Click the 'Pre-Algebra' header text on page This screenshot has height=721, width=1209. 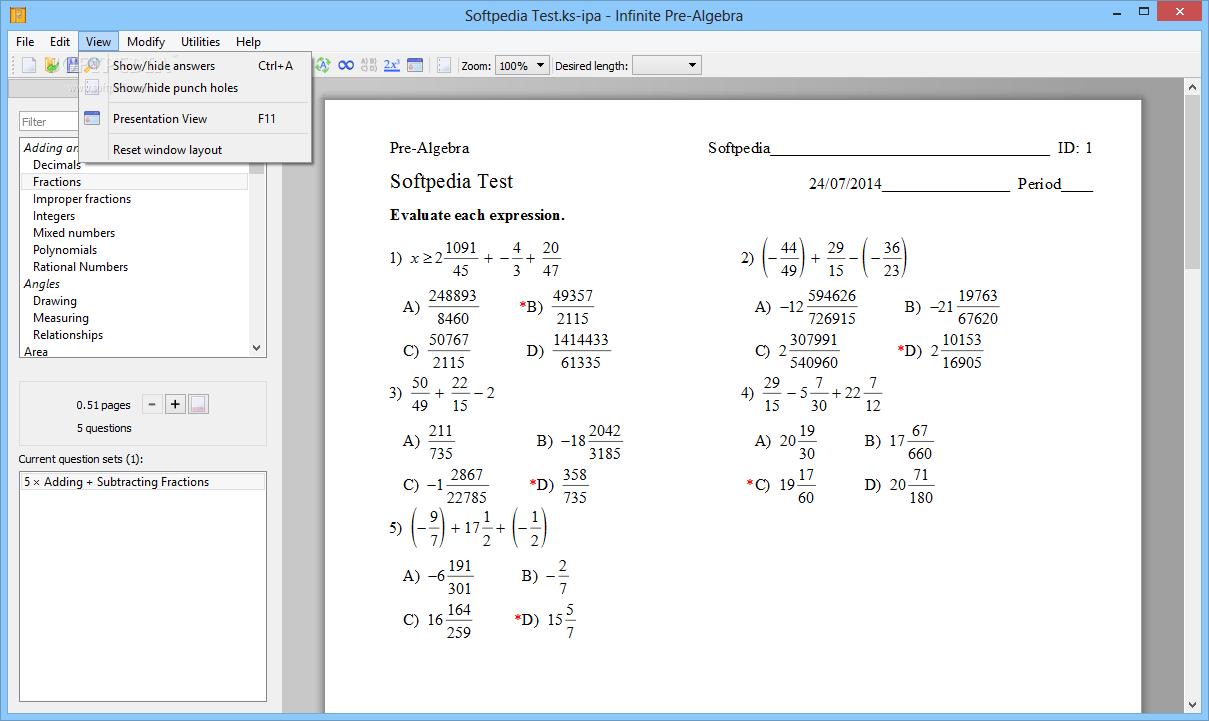429,148
